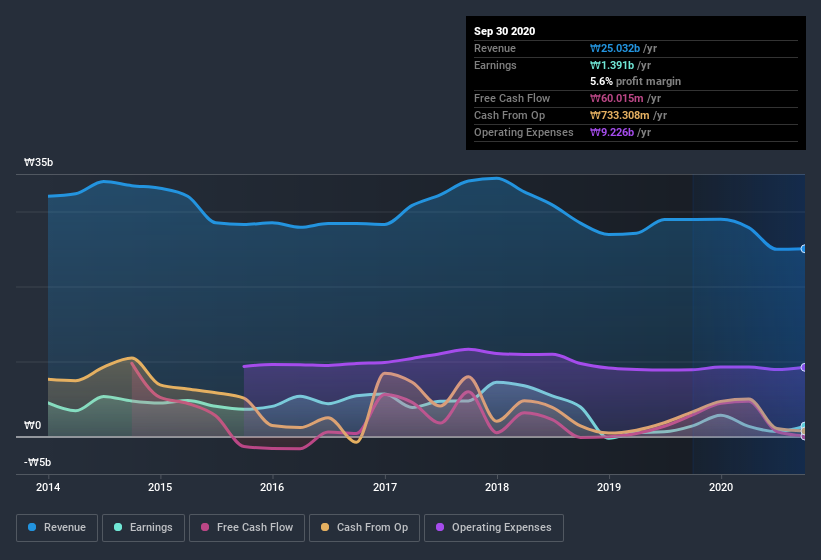The image size is (821, 560).
Task: Click the ₩0 y-axis label
Action: (32, 425)
